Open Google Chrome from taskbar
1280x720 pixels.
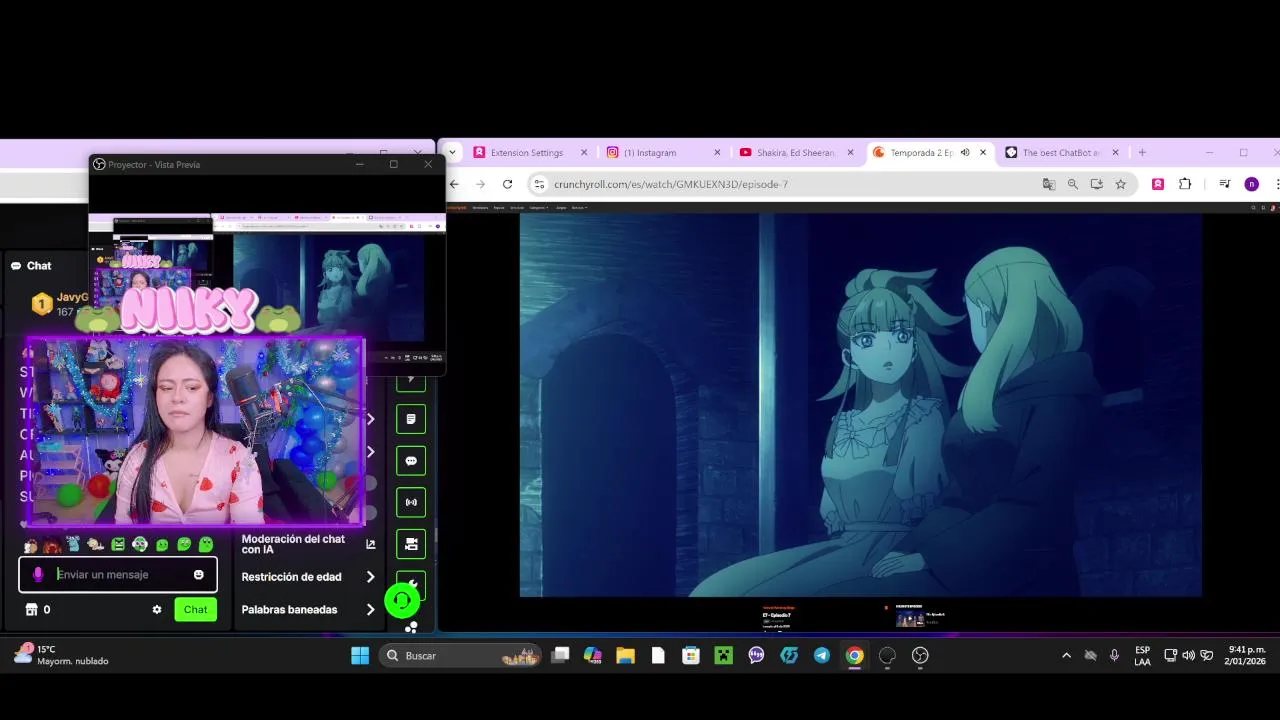[854, 656]
